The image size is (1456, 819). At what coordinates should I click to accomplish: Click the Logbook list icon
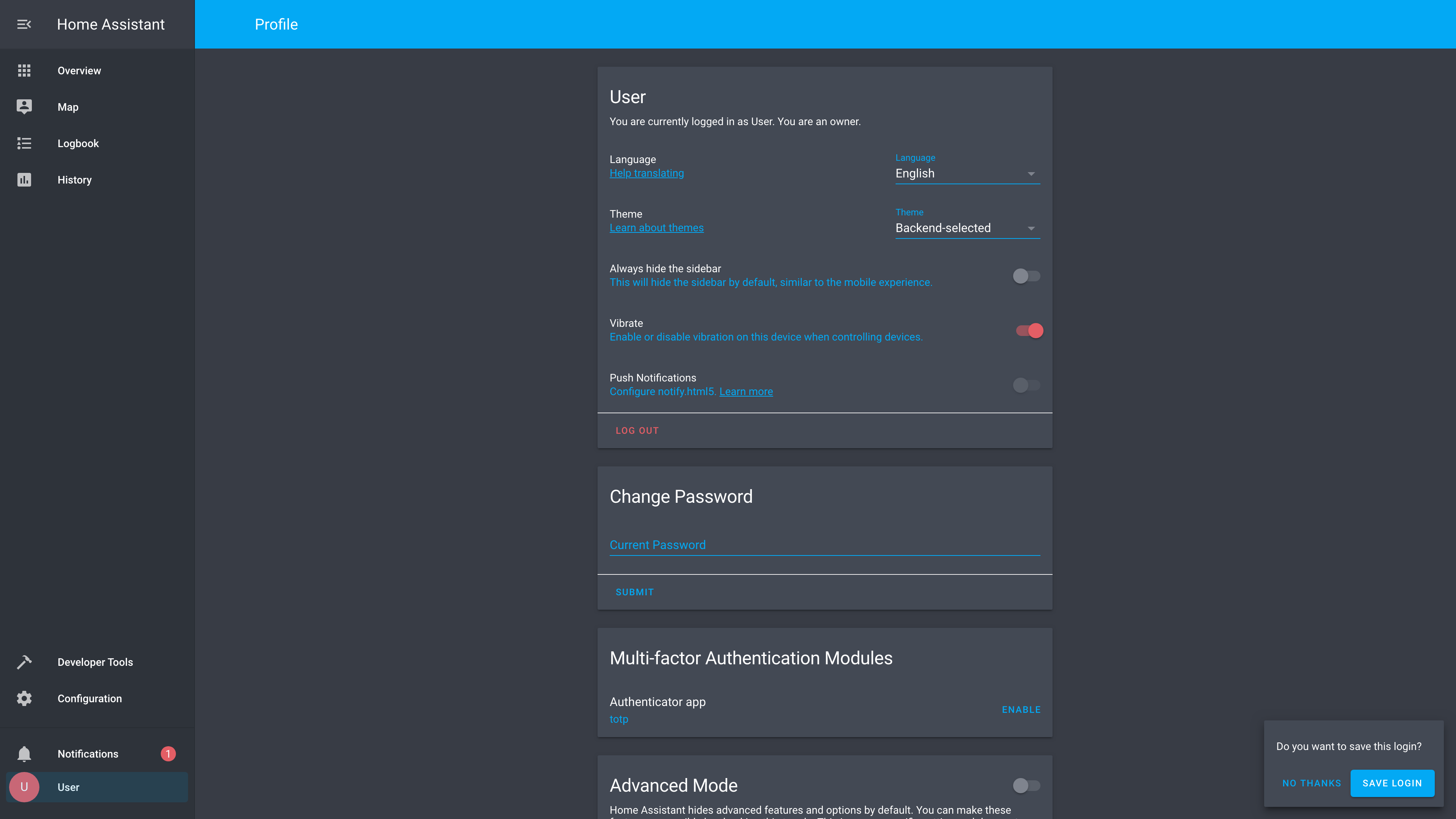[24, 144]
